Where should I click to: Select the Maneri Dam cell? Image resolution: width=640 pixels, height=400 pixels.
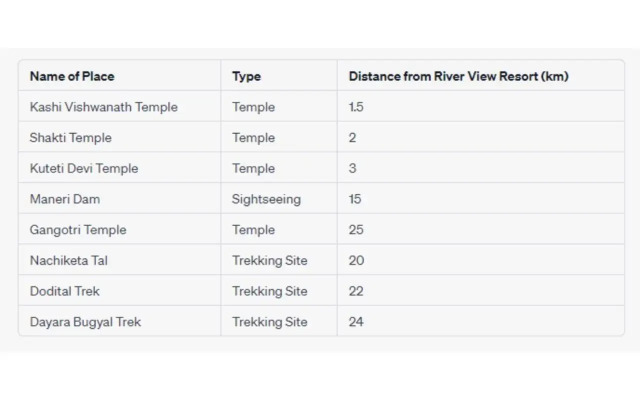point(65,199)
